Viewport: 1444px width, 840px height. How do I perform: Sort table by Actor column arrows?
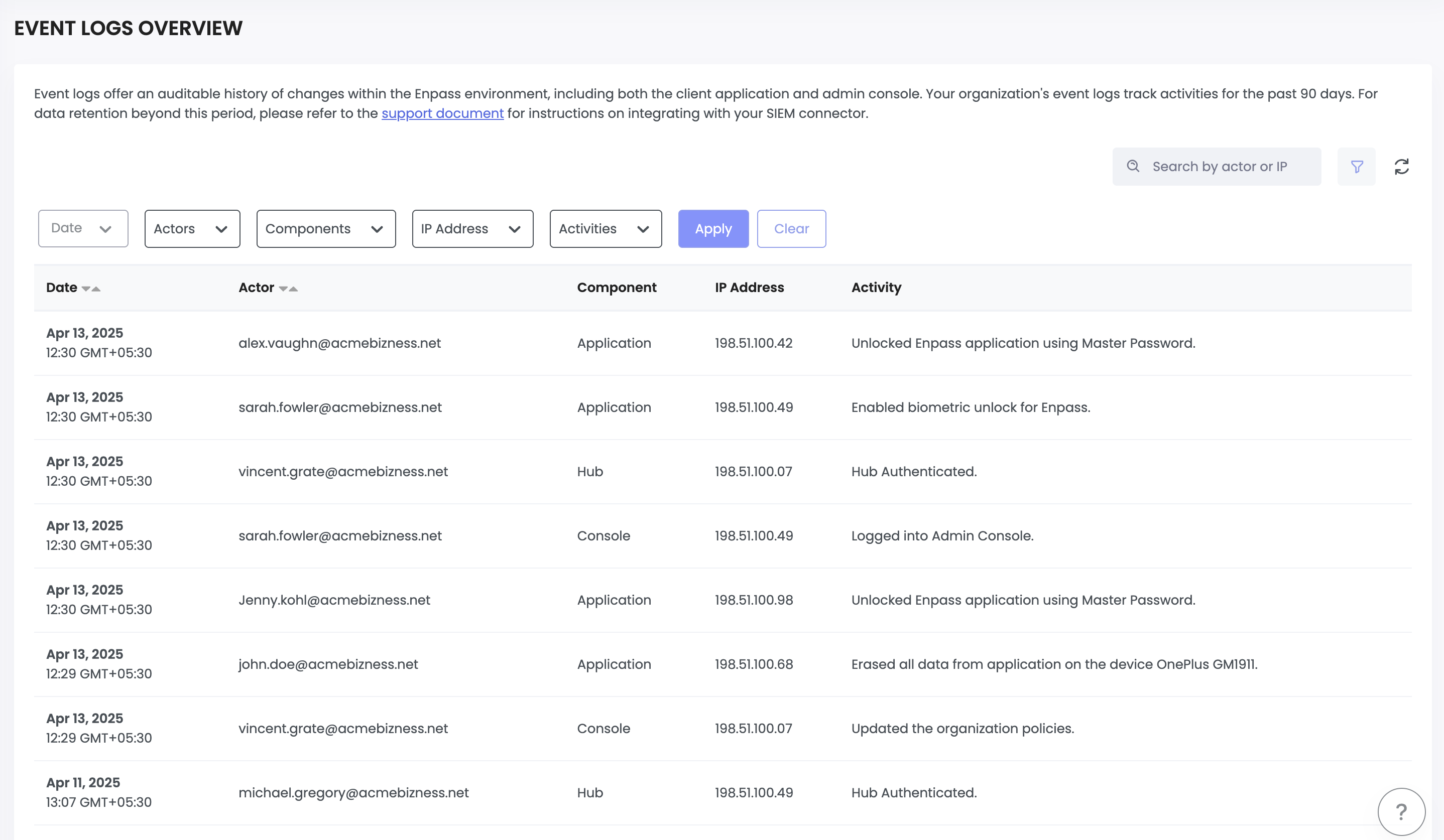pyautogui.click(x=288, y=289)
